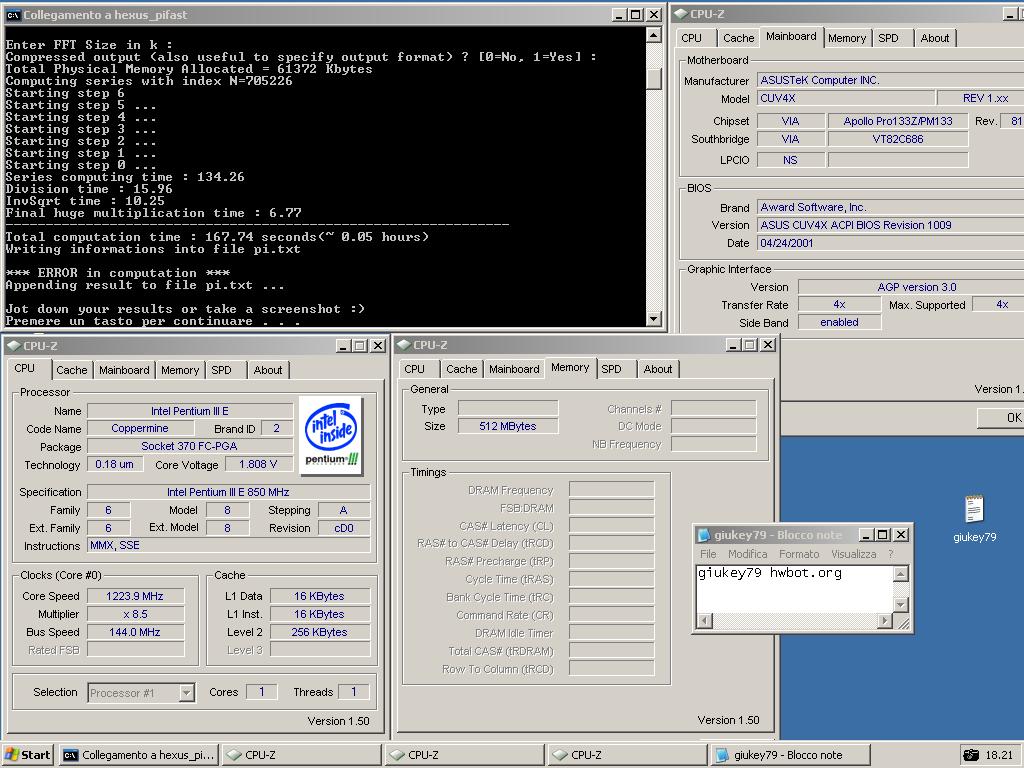Image resolution: width=1024 pixels, height=768 pixels.
Task: Click the Multiplier x 8.5 value
Action: (x=135, y=615)
